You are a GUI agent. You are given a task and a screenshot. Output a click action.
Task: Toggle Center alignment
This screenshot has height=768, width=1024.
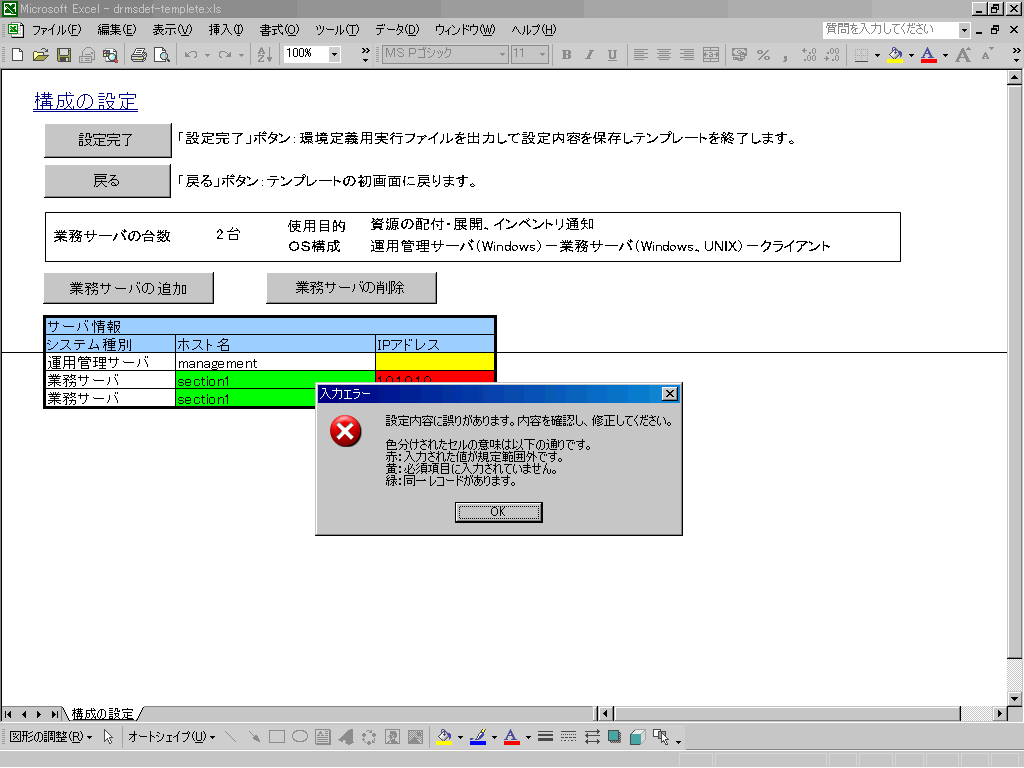[x=664, y=55]
